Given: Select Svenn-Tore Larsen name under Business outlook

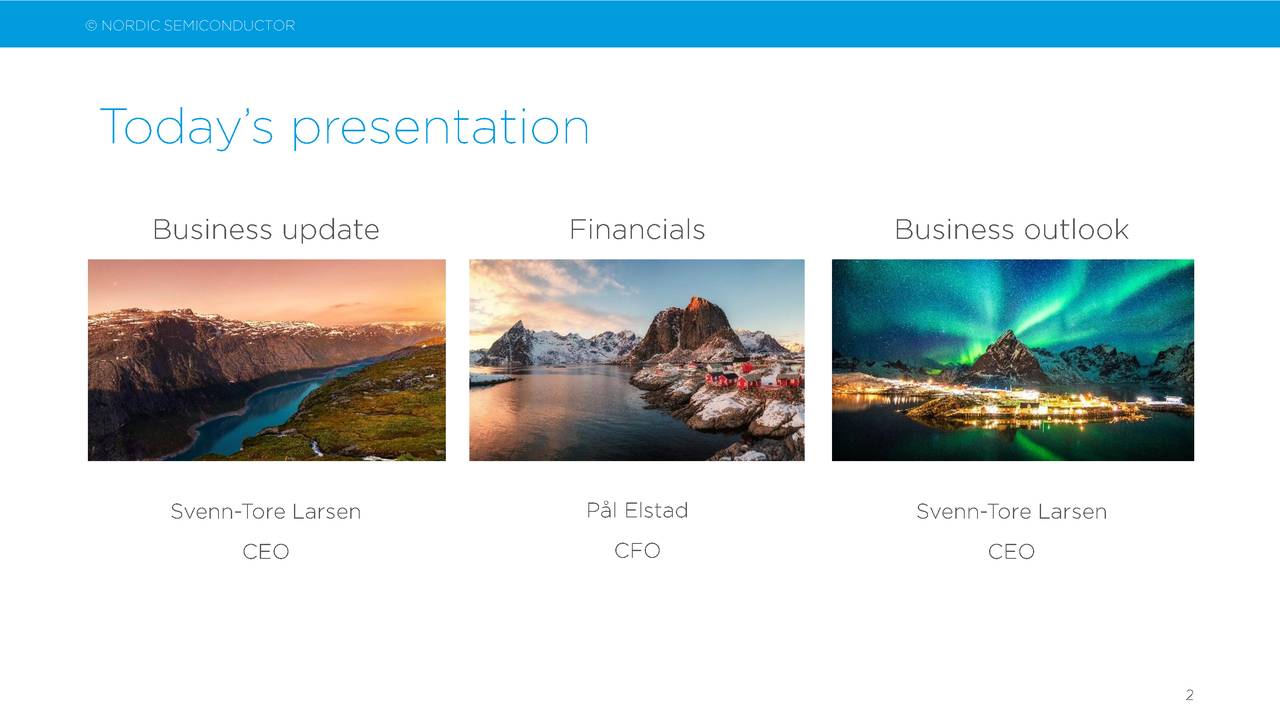Looking at the screenshot, I should pos(1011,512).
